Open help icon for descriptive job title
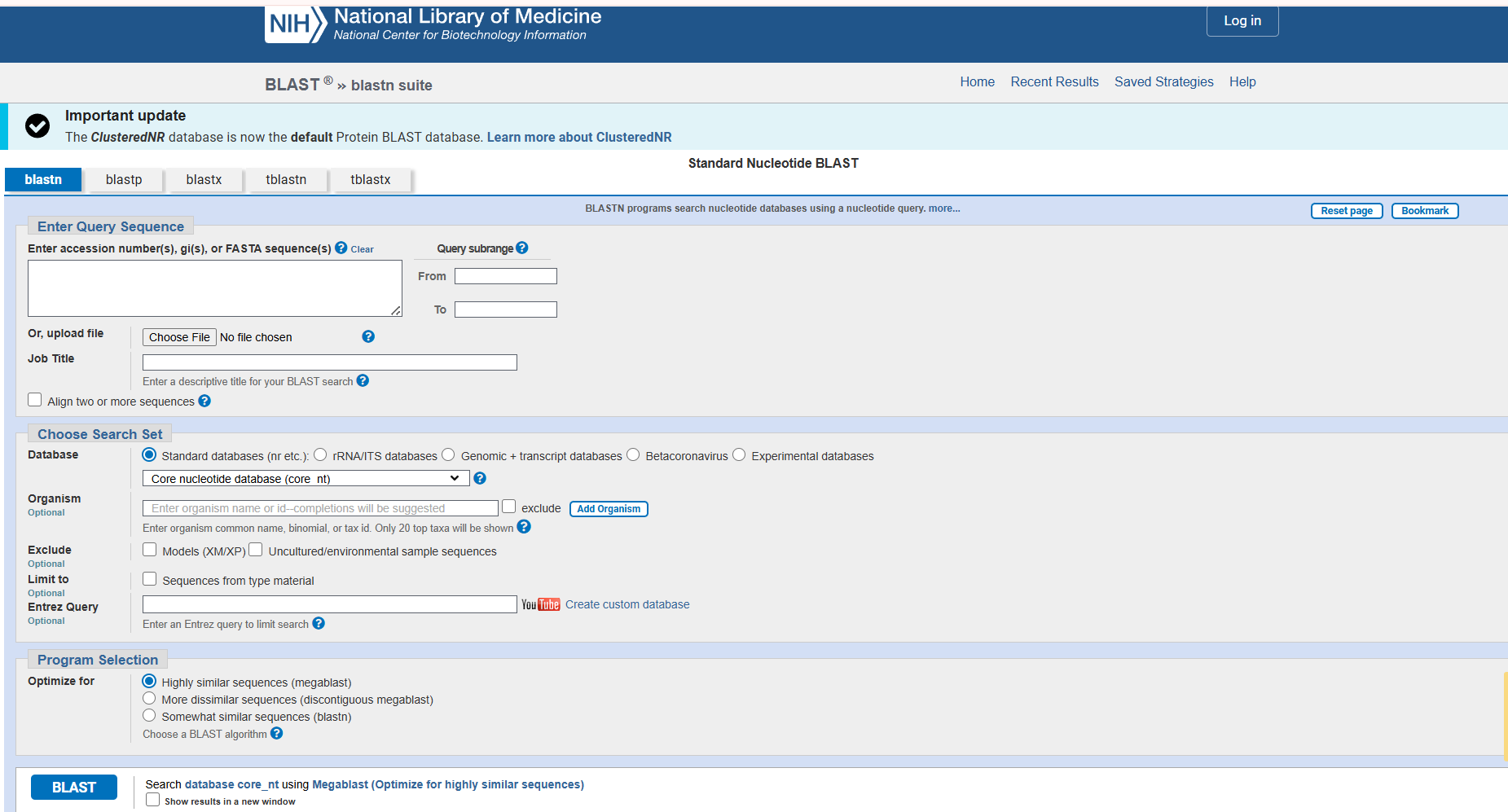Viewport: 1508px width, 812px height. pos(363,380)
